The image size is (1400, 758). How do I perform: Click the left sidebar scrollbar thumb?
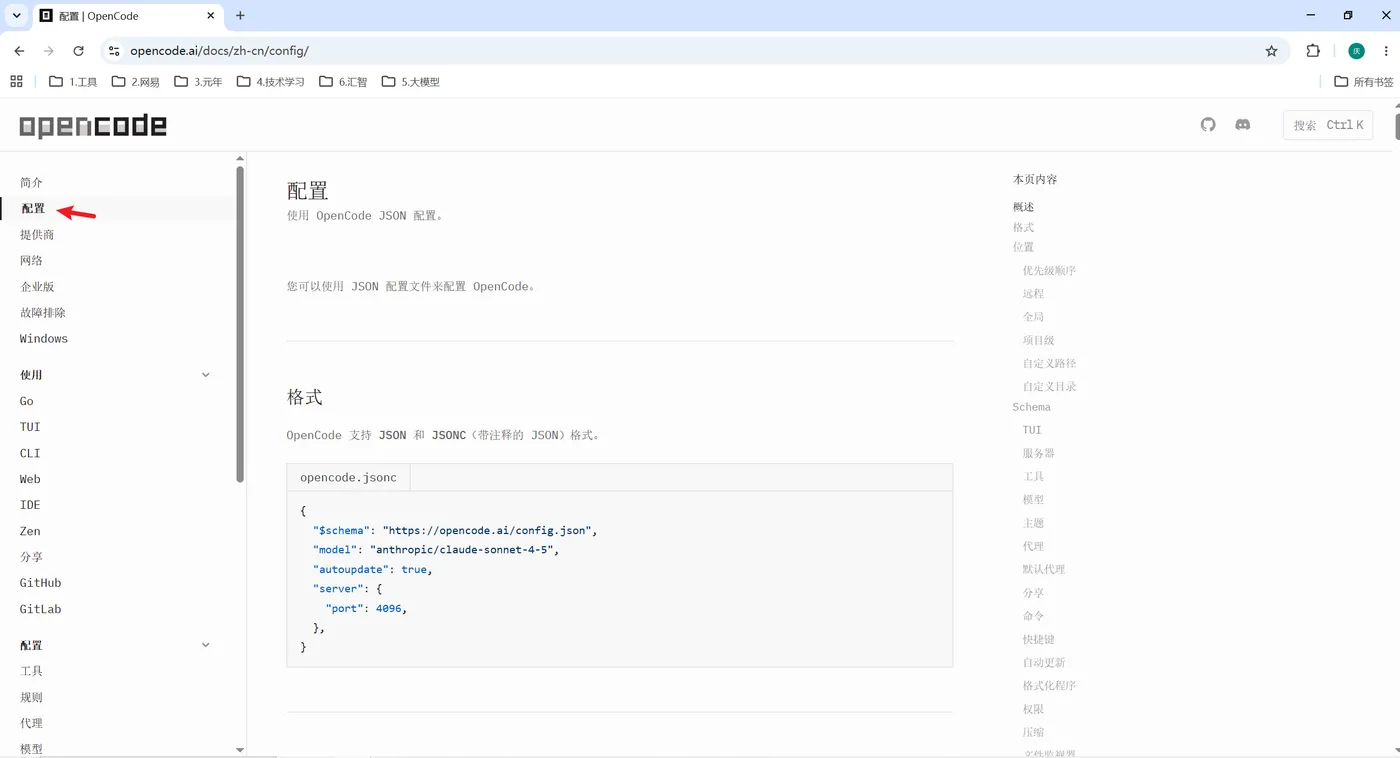tap(240, 325)
